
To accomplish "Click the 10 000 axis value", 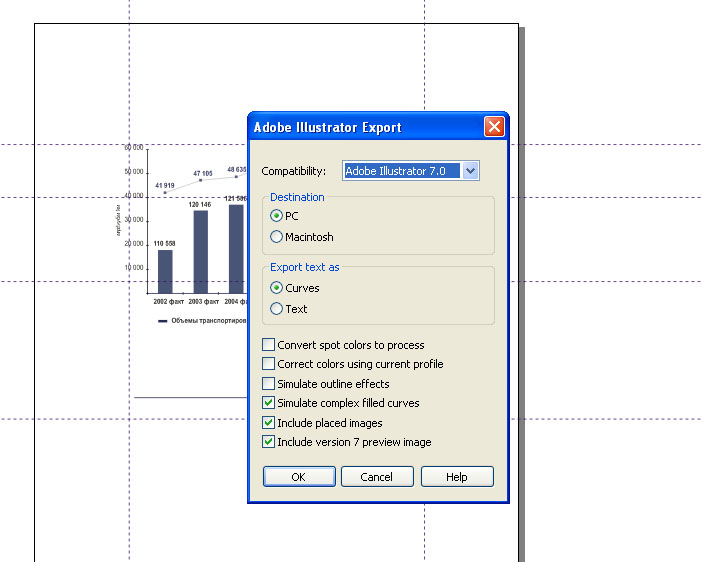I will click(134, 267).
